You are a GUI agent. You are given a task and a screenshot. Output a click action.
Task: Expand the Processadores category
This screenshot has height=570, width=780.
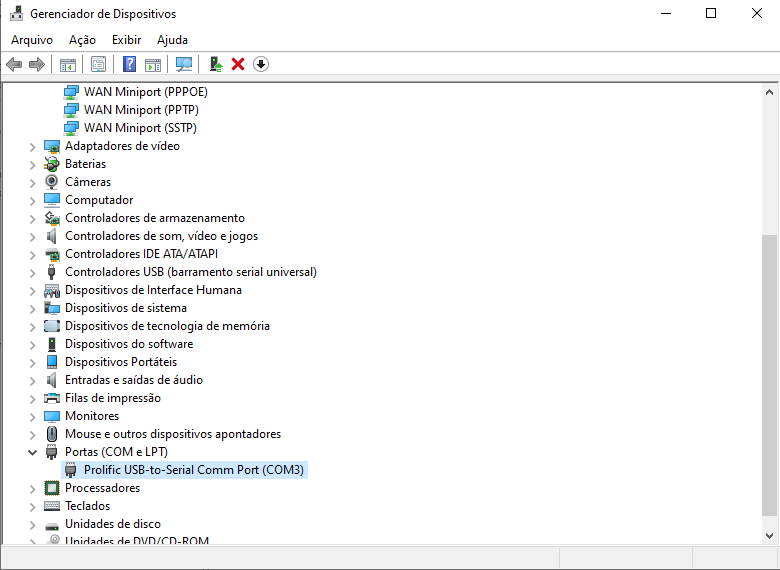point(33,488)
